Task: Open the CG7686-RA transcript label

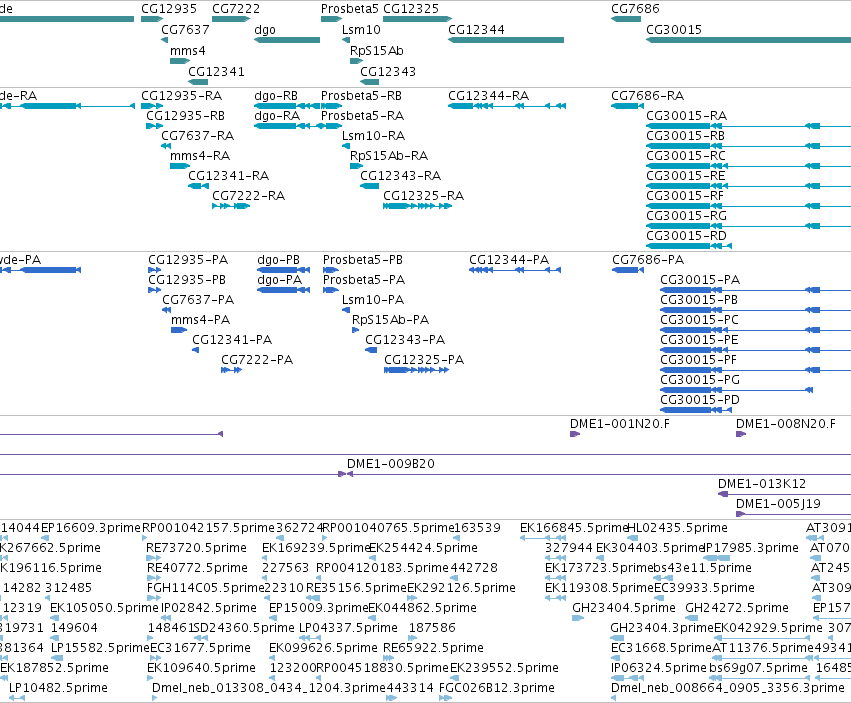Action: (x=647, y=96)
